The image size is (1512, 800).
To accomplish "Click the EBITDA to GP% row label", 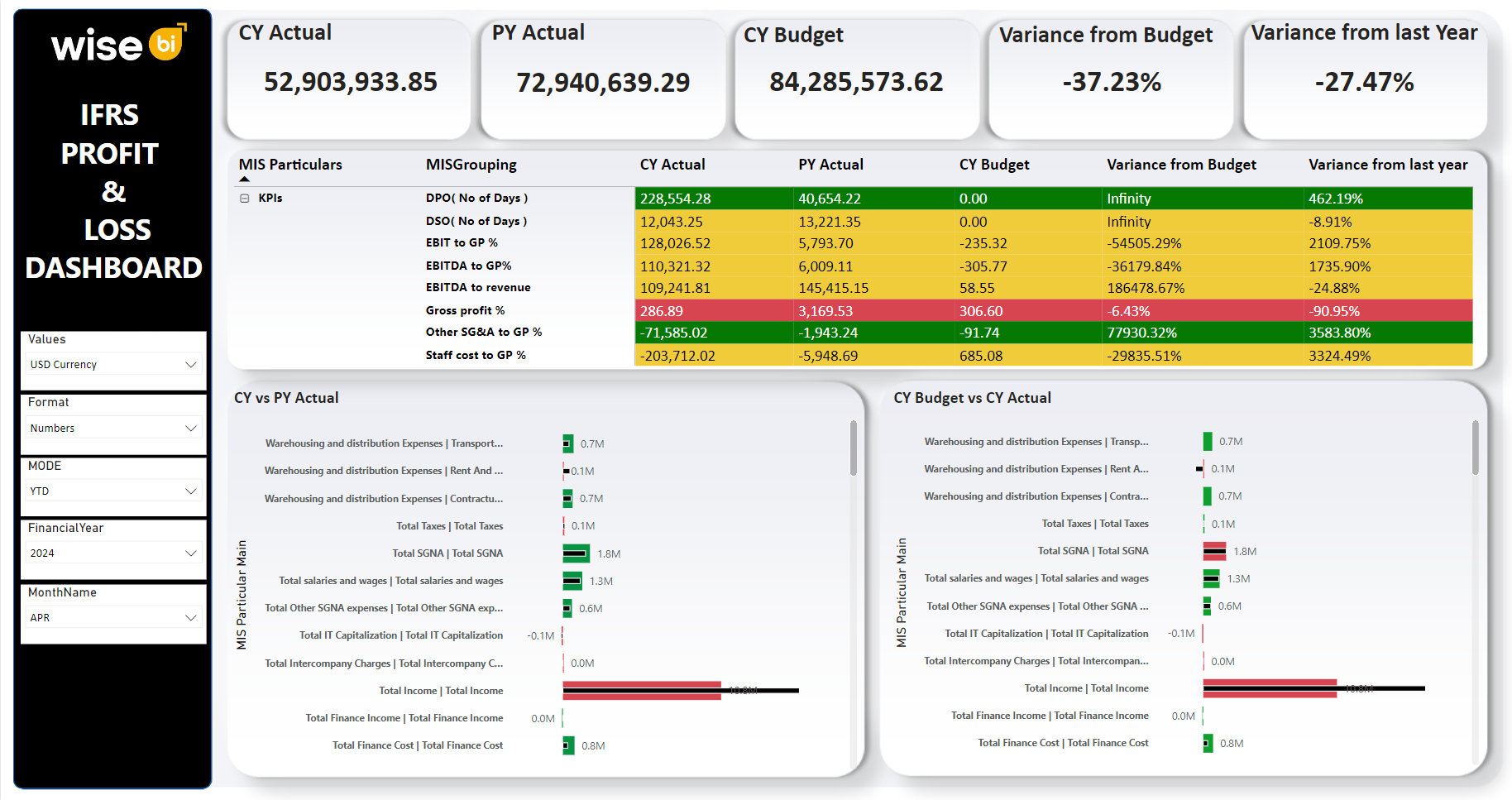I will click(468, 266).
